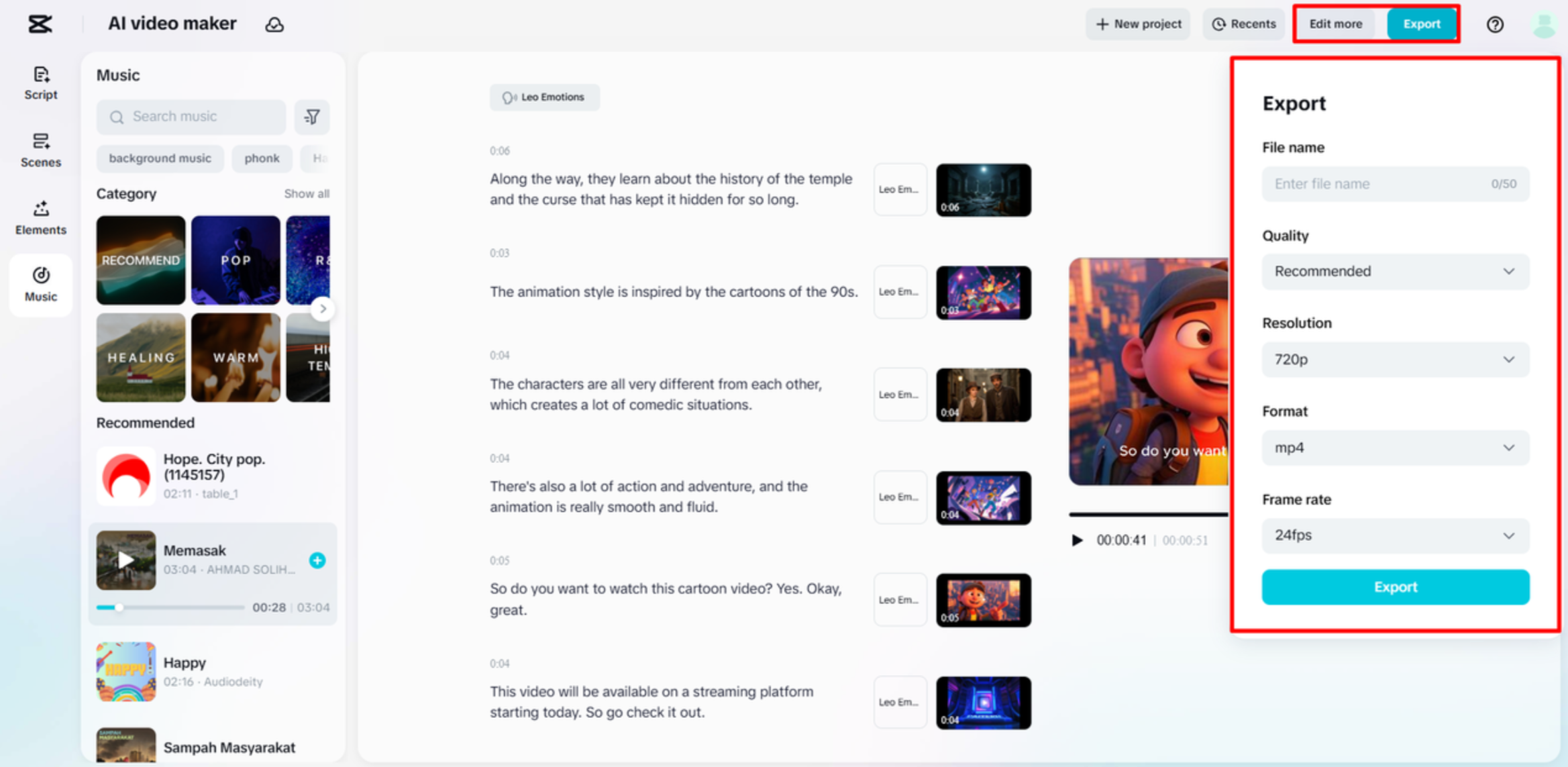Add Memasak track with plus icon

[317, 560]
